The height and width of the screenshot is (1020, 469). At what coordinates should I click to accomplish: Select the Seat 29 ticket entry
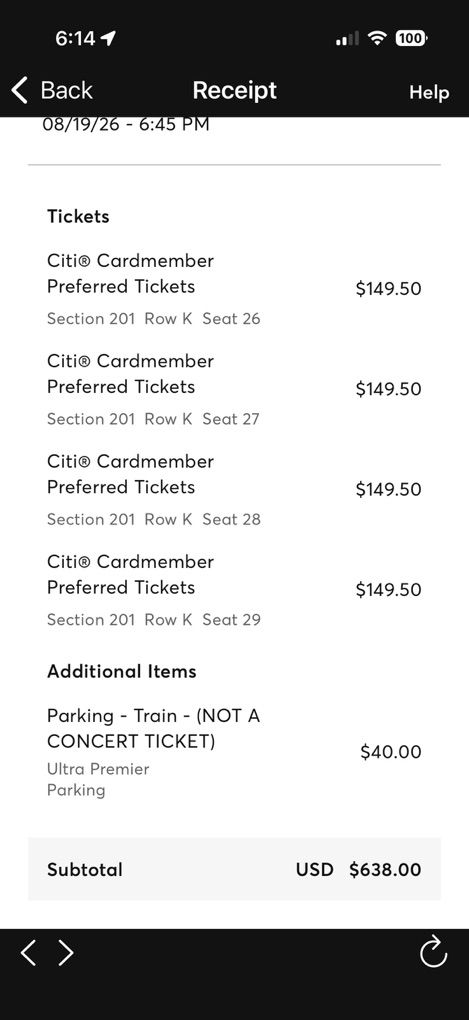point(234,590)
